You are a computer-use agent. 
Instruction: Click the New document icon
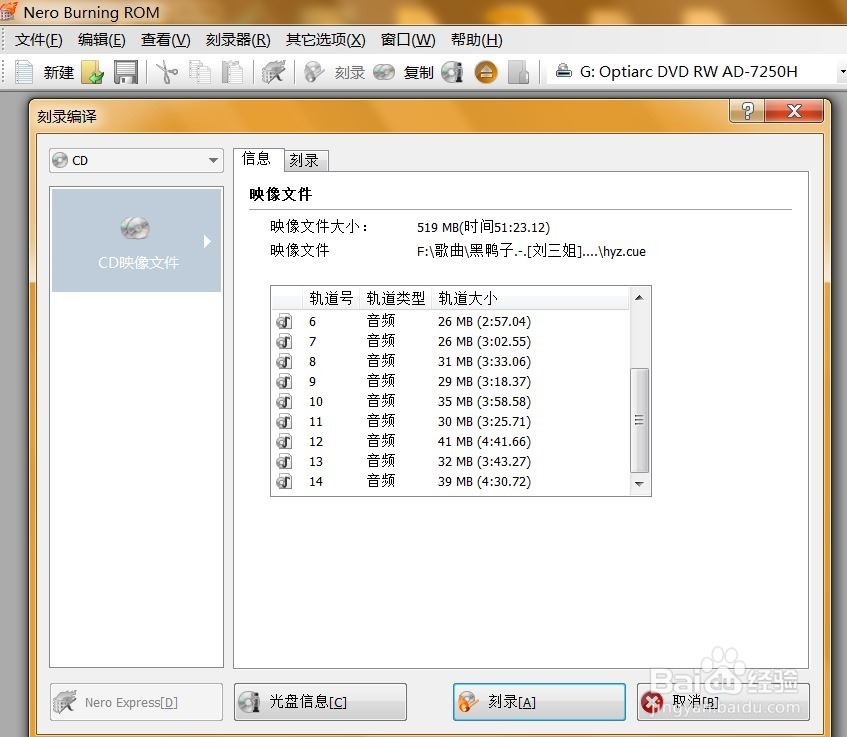(x=24, y=72)
